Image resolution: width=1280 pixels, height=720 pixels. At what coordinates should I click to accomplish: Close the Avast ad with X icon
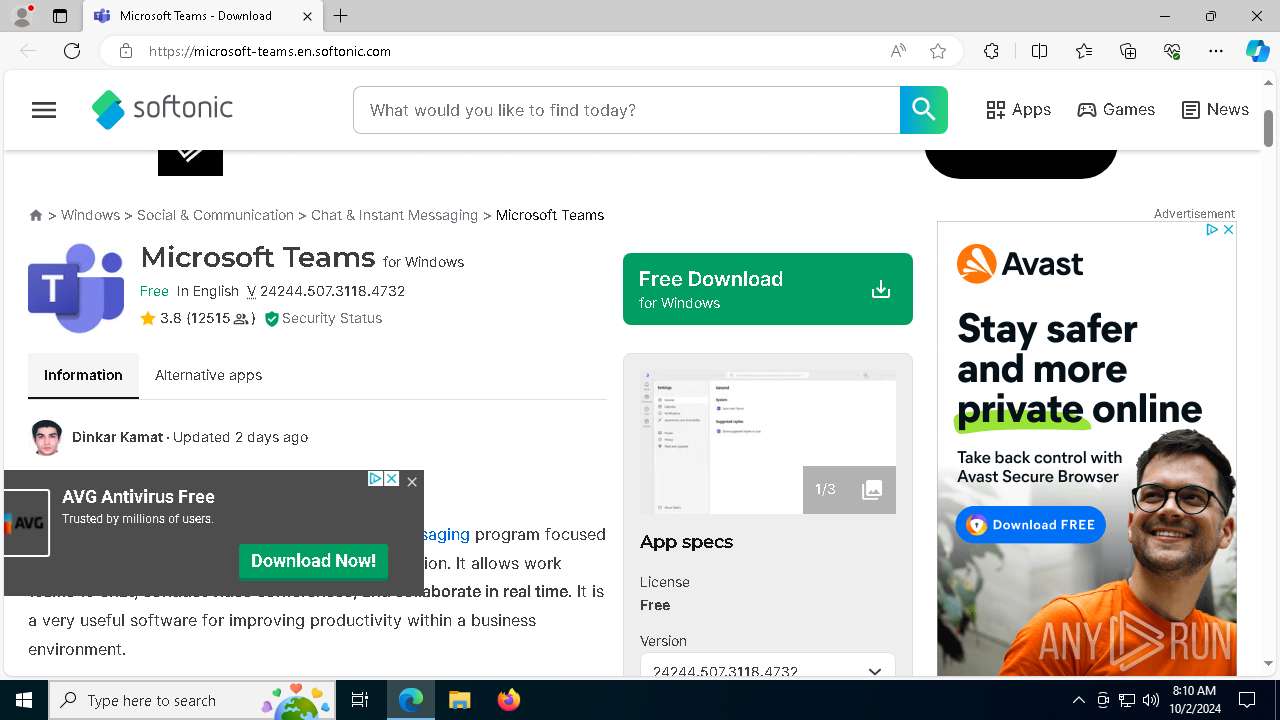[1228, 229]
